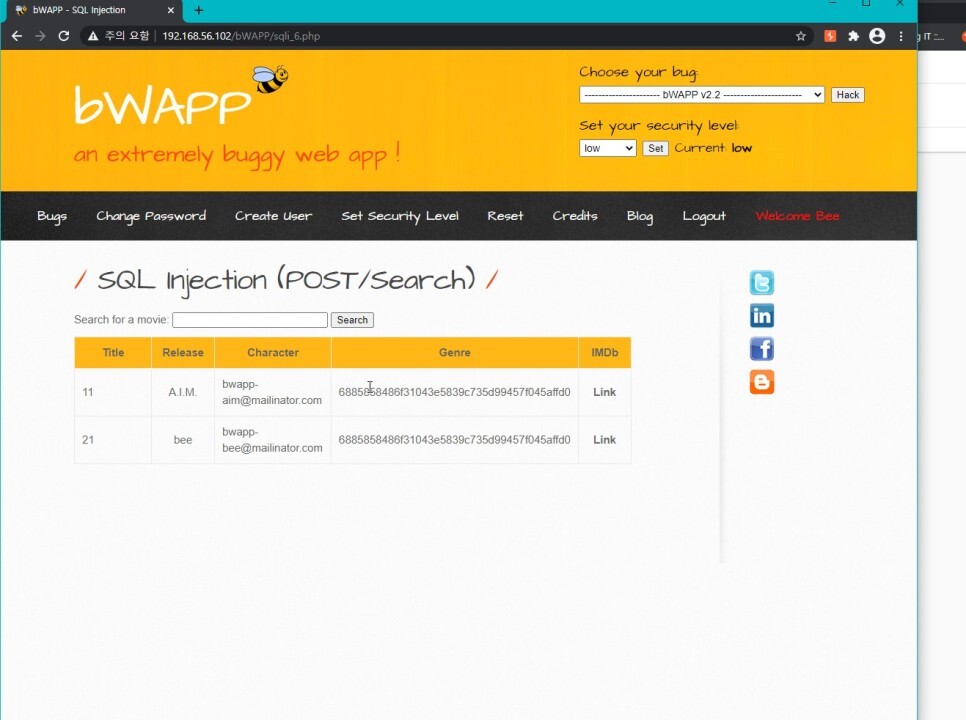966x720 pixels.
Task: Expand the Choose your bug dropdown
Action: 701,95
